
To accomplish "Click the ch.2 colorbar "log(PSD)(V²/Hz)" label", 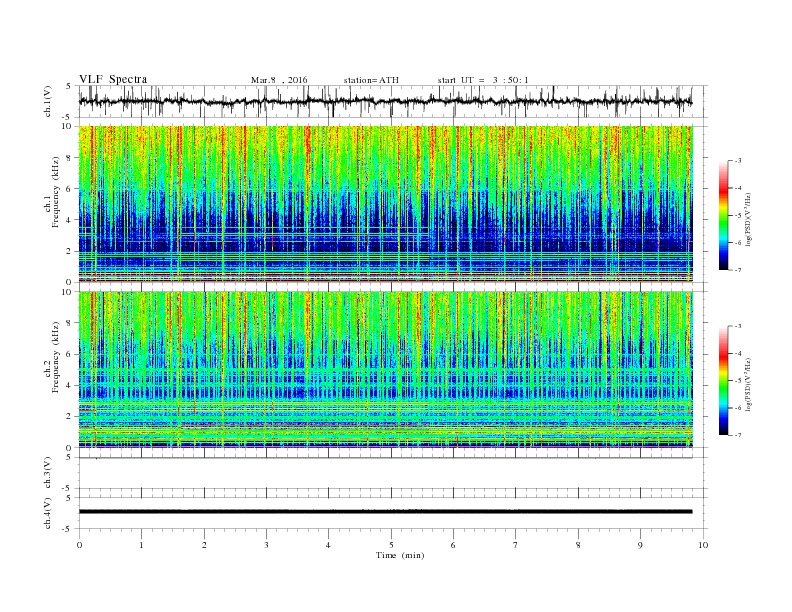I will pos(748,384).
